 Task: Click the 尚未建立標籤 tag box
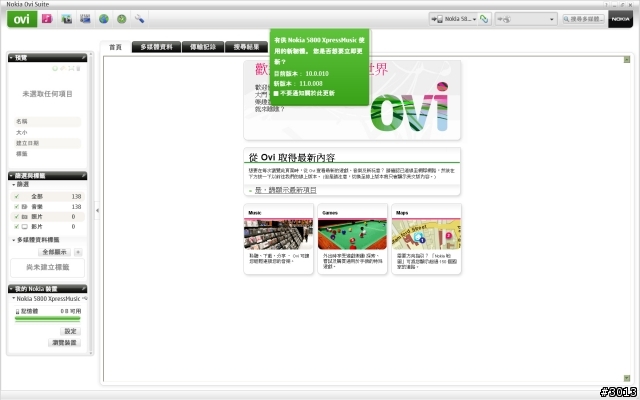coord(47,267)
